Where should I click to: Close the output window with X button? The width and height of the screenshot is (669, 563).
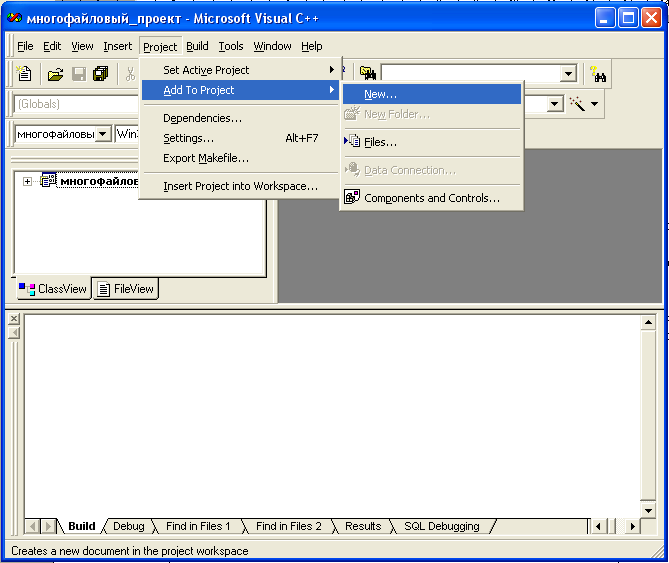tap(14, 319)
